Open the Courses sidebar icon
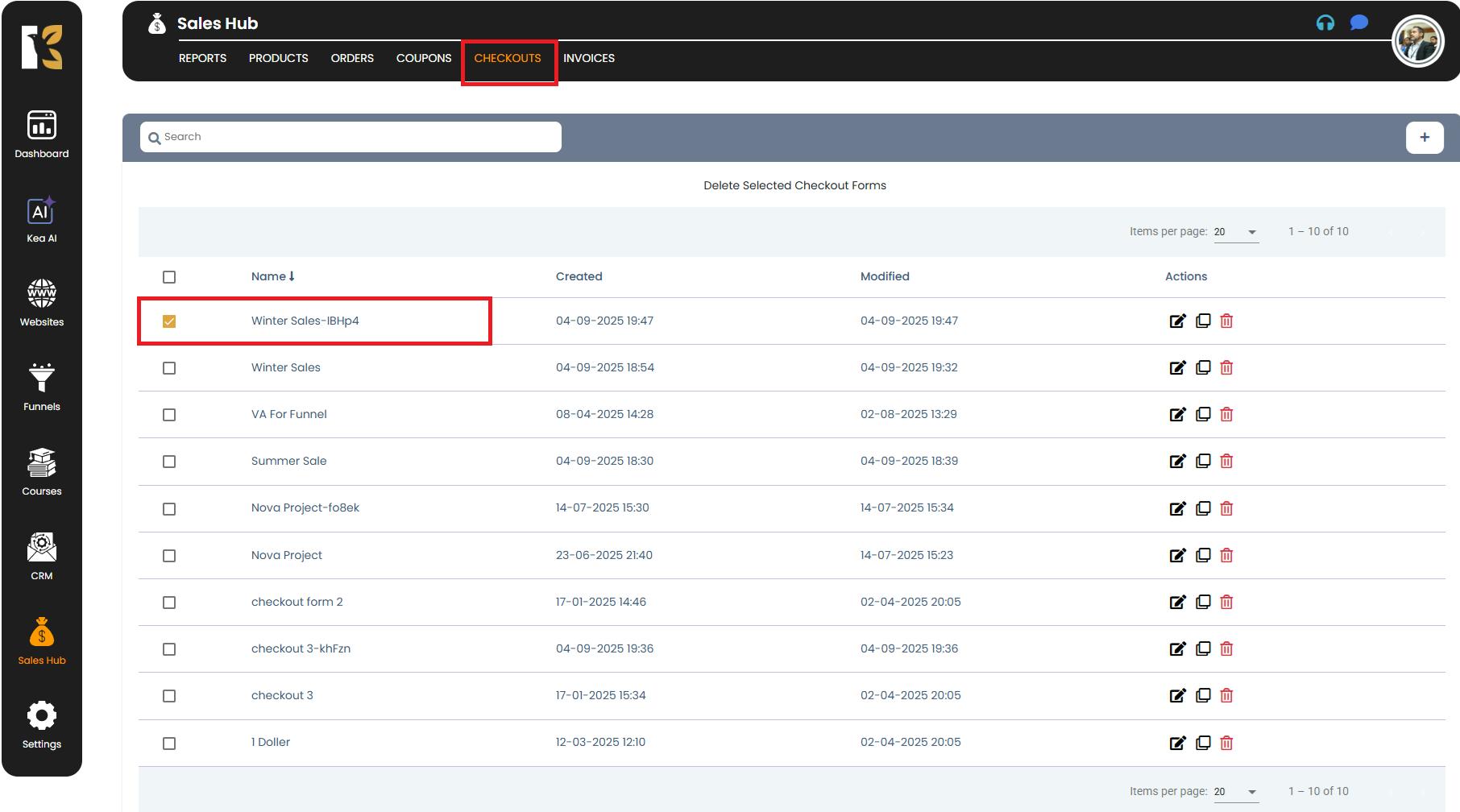Screen dimensions: 1460x812 [41, 471]
